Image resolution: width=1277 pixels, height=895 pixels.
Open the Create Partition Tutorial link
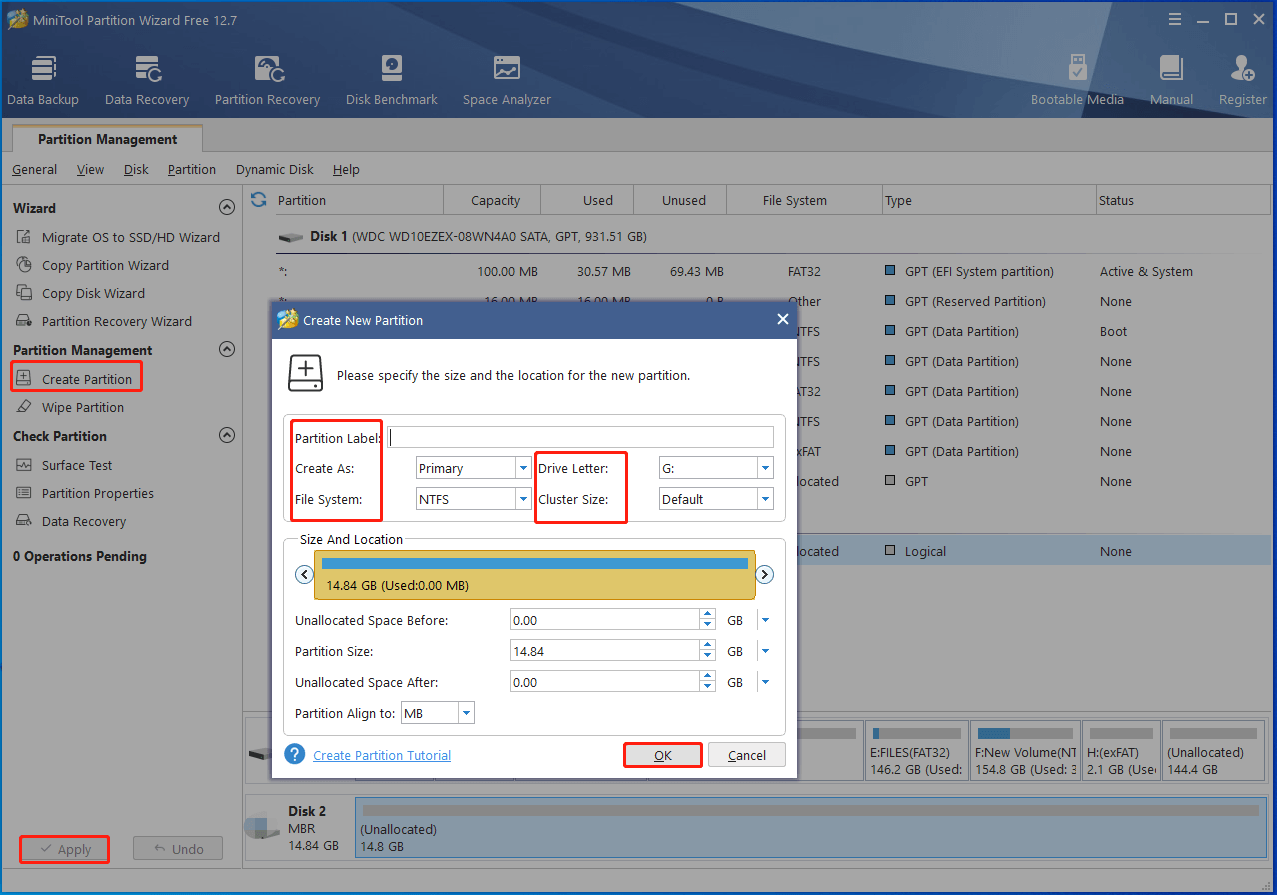(x=381, y=755)
